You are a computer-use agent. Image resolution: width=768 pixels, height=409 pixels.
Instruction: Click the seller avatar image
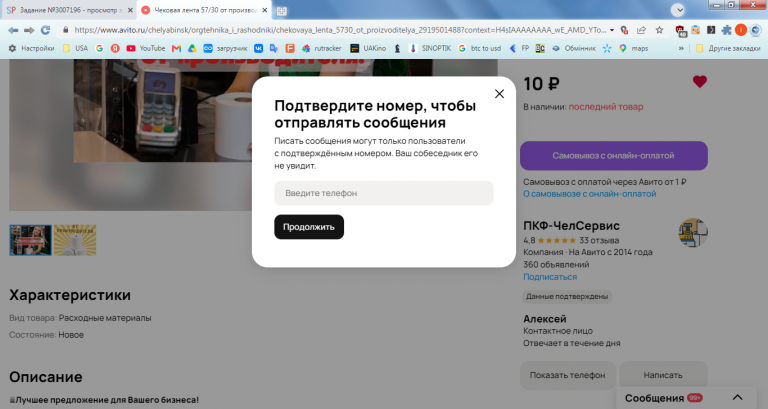click(x=693, y=233)
